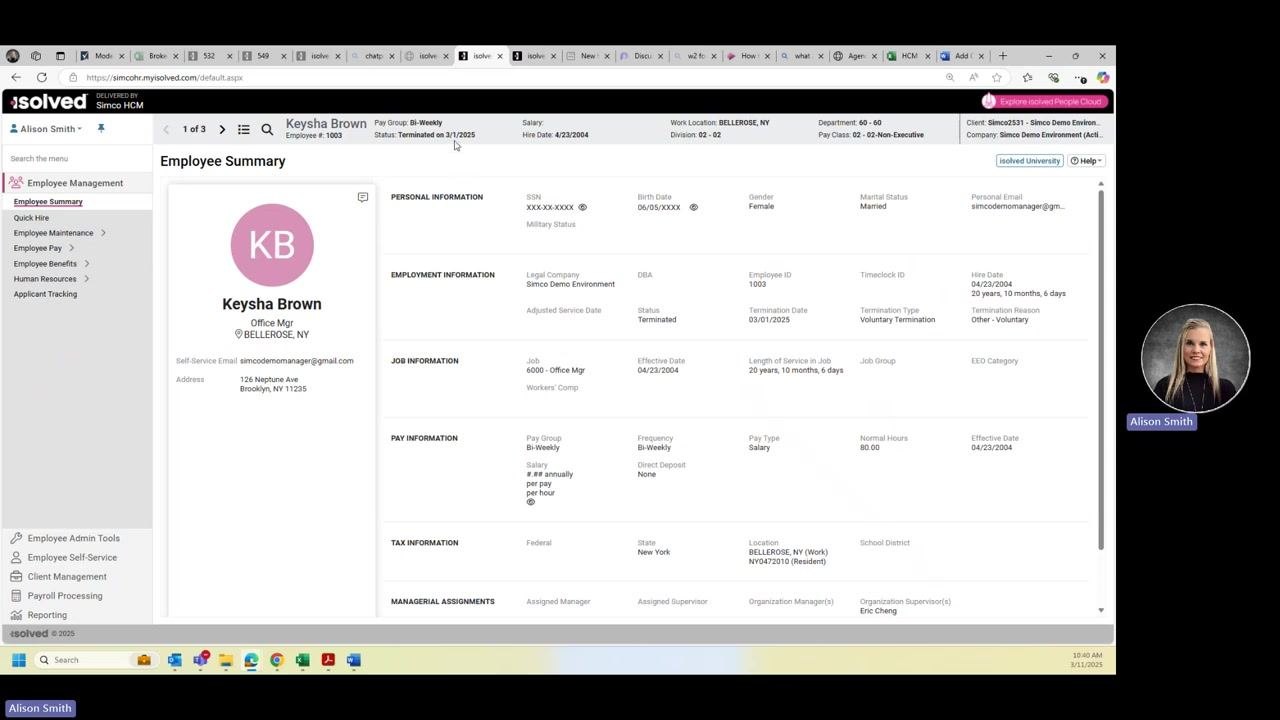
Task: Click the isolved University button
Action: pyautogui.click(x=1029, y=161)
